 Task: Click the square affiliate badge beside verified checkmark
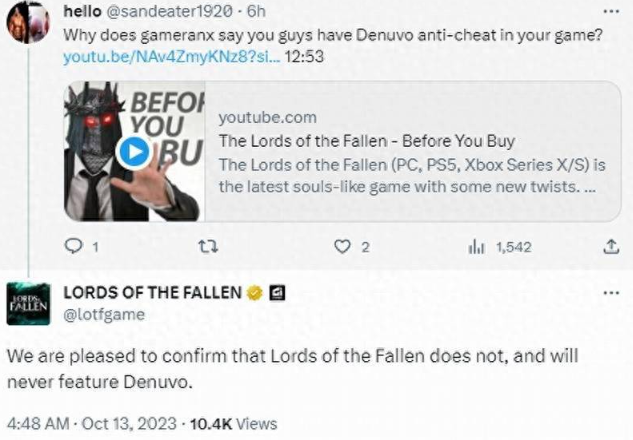click(x=277, y=293)
